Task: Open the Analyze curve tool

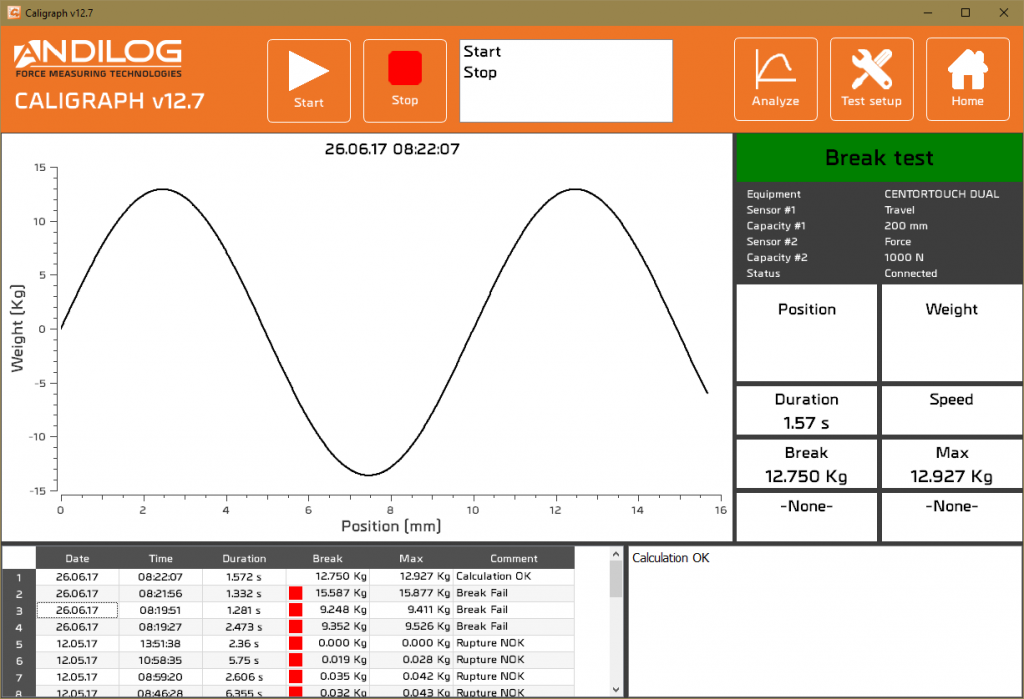Action: [x=775, y=80]
